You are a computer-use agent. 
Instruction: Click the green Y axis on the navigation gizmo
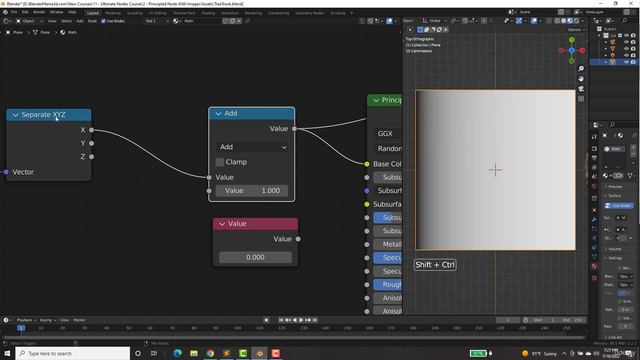pyautogui.click(x=571, y=40)
